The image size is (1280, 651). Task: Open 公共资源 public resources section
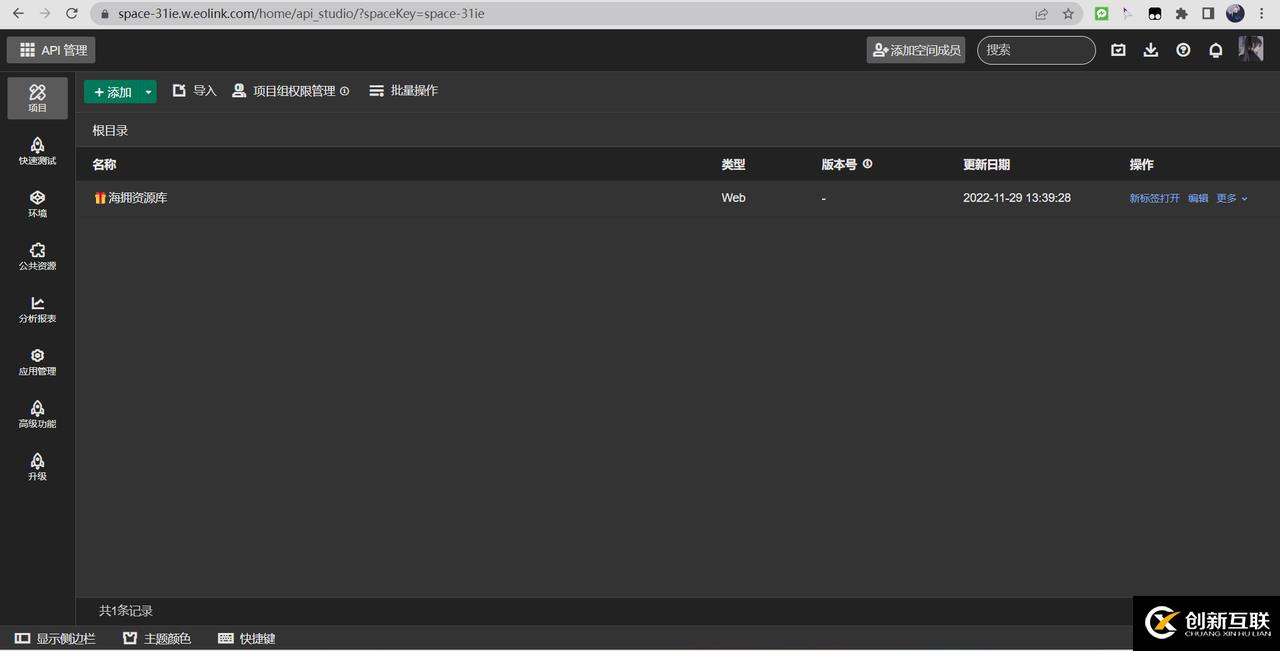pos(37,257)
